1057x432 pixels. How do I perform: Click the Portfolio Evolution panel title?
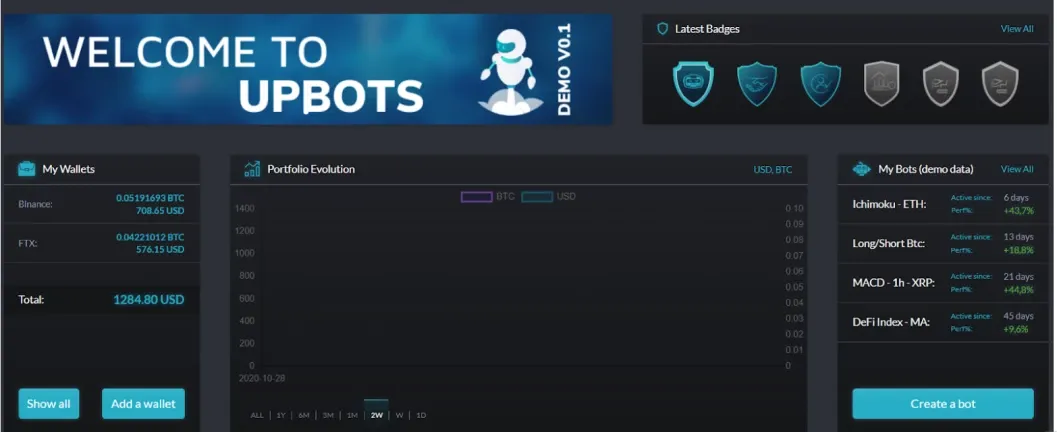[x=311, y=169]
